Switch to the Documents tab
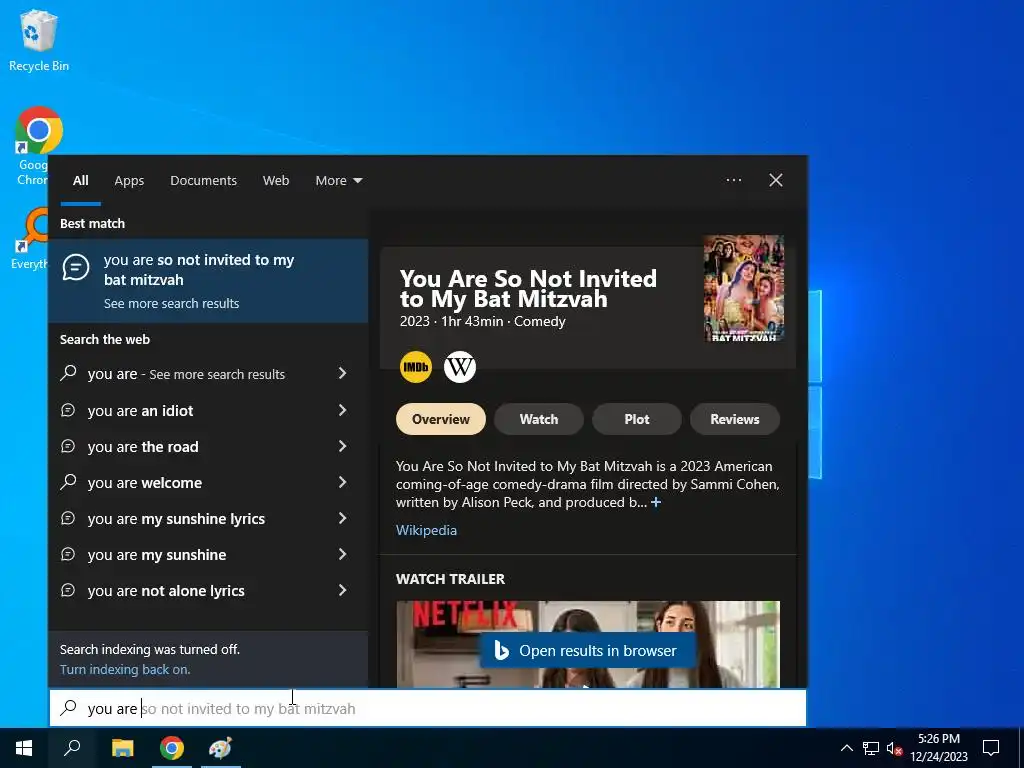Viewport: 1024px width, 768px height. [203, 181]
